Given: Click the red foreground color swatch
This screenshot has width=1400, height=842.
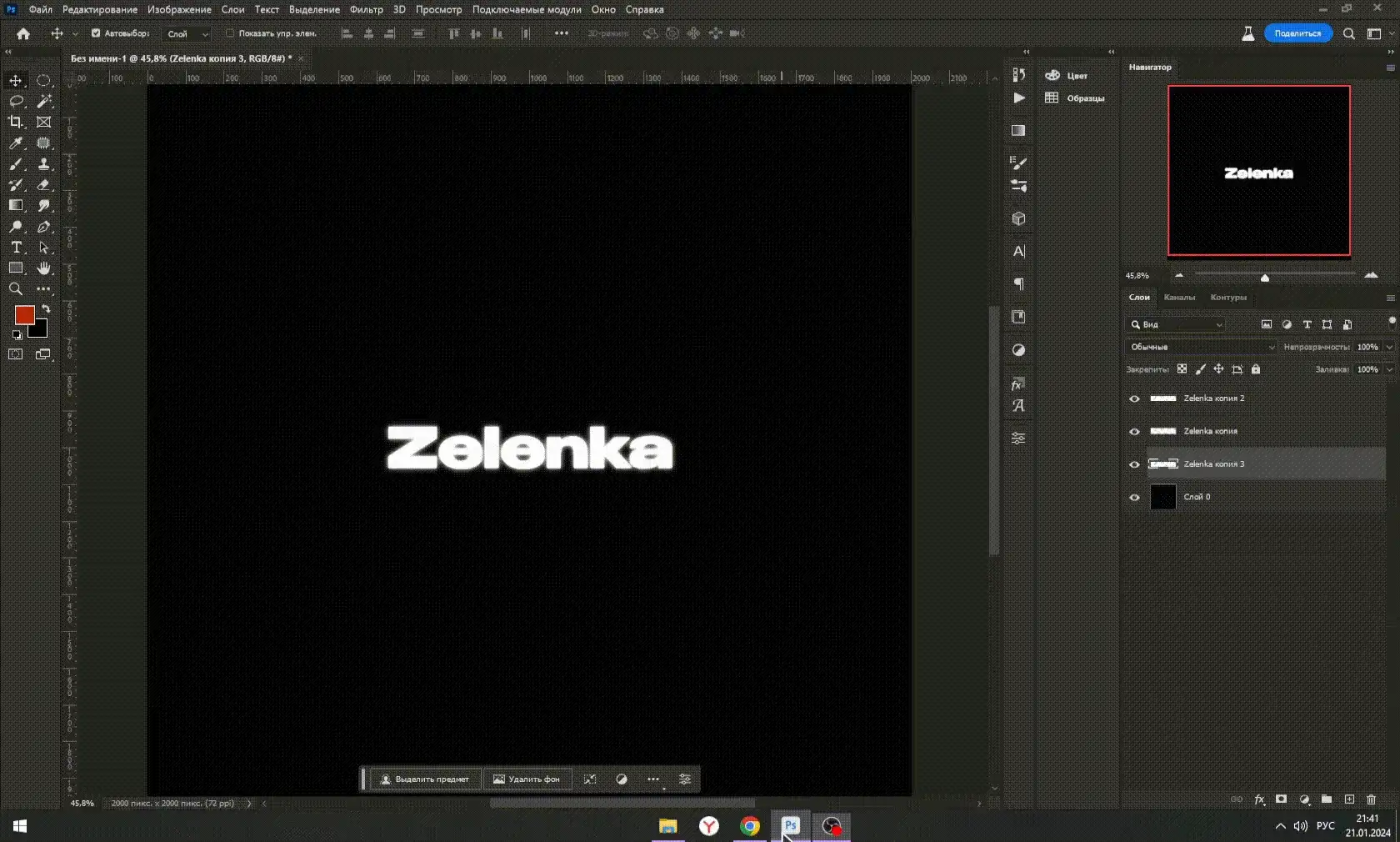Looking at the screenshot, I should 24,314.
